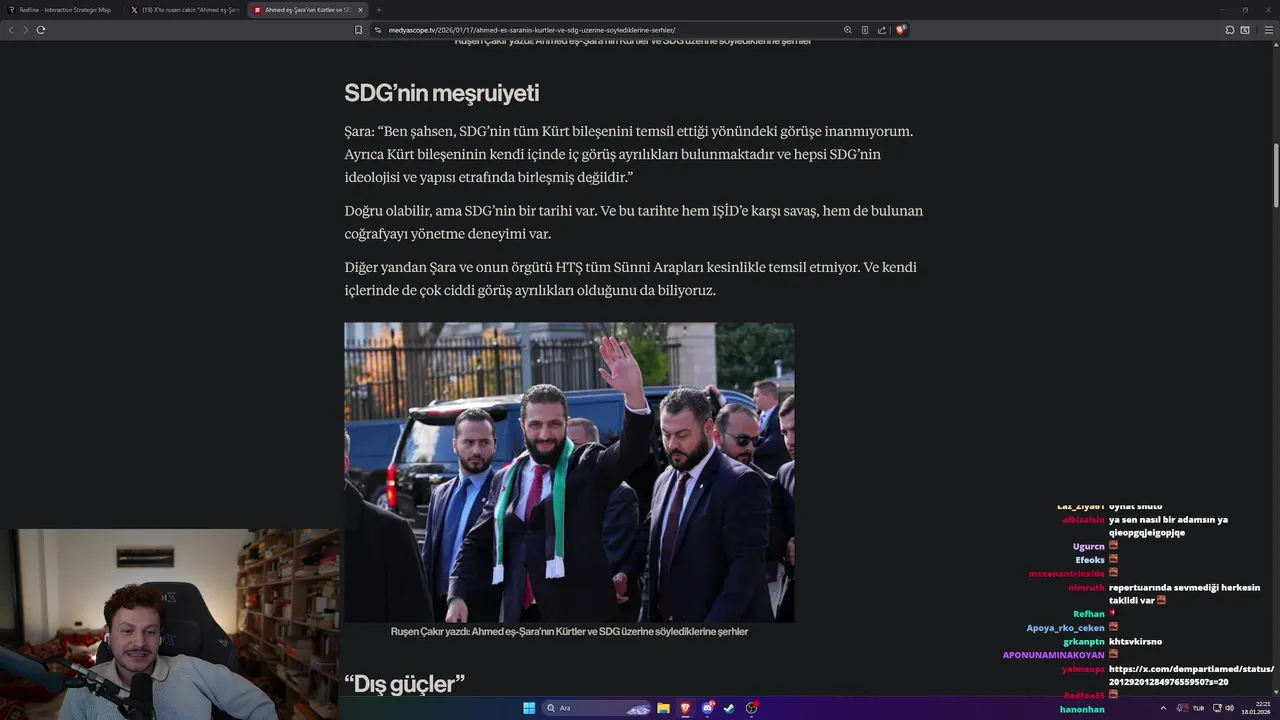
Task: Open Discord from the taskbar
Action: 708,708
